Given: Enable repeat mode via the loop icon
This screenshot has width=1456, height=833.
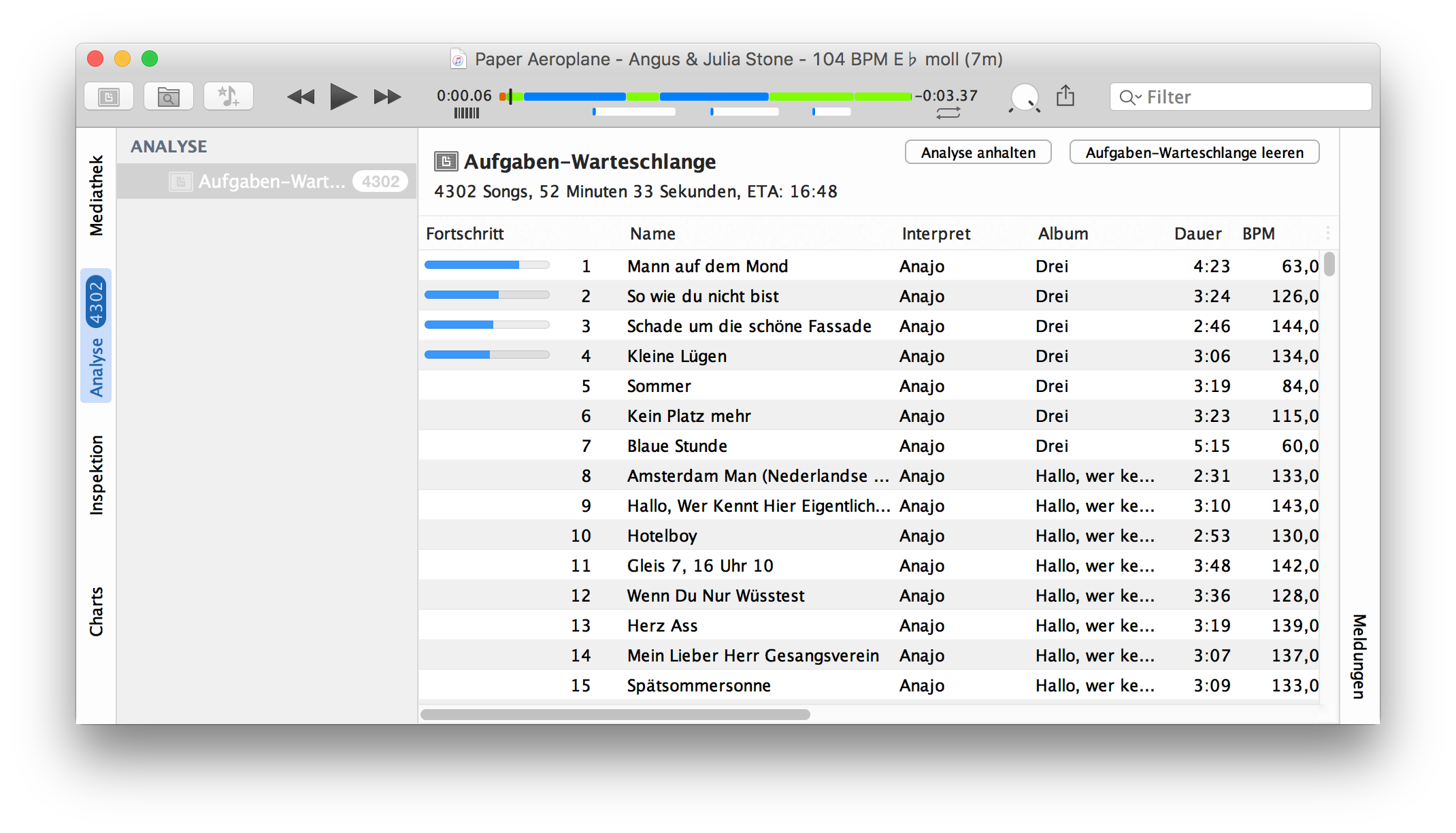Looking at the screenshot, I should (948, 113).
